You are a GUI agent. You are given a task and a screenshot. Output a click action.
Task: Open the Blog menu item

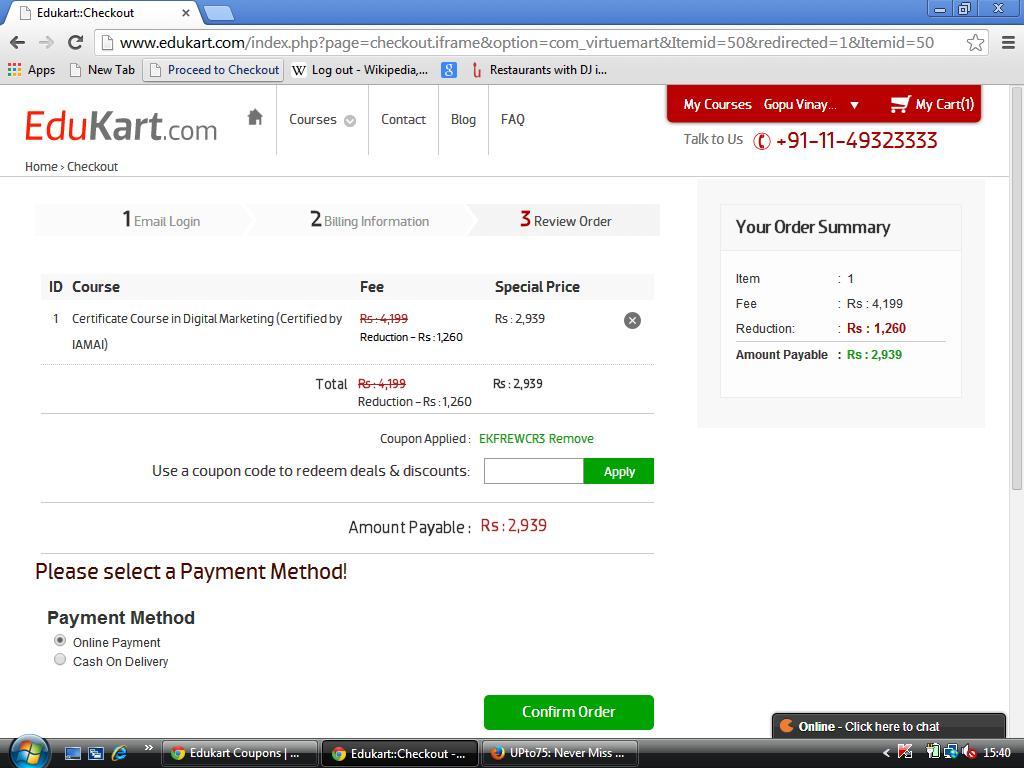click(463, 119)
